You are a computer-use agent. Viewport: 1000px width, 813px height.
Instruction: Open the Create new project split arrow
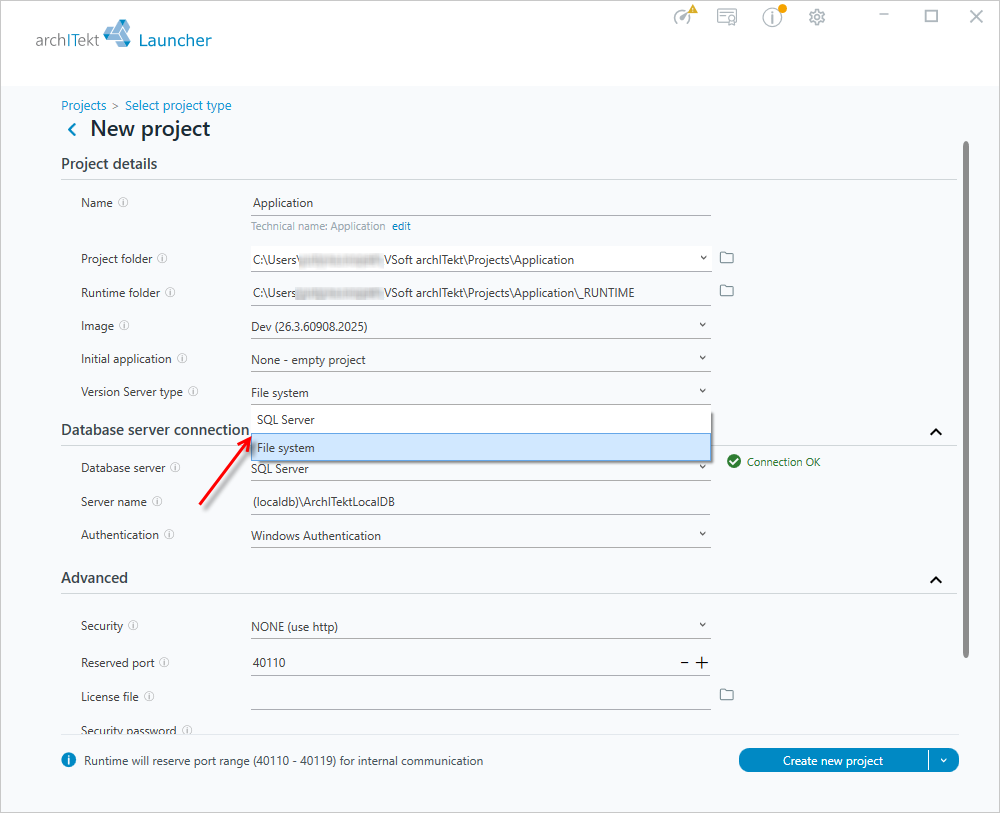[x=944, y=760]
